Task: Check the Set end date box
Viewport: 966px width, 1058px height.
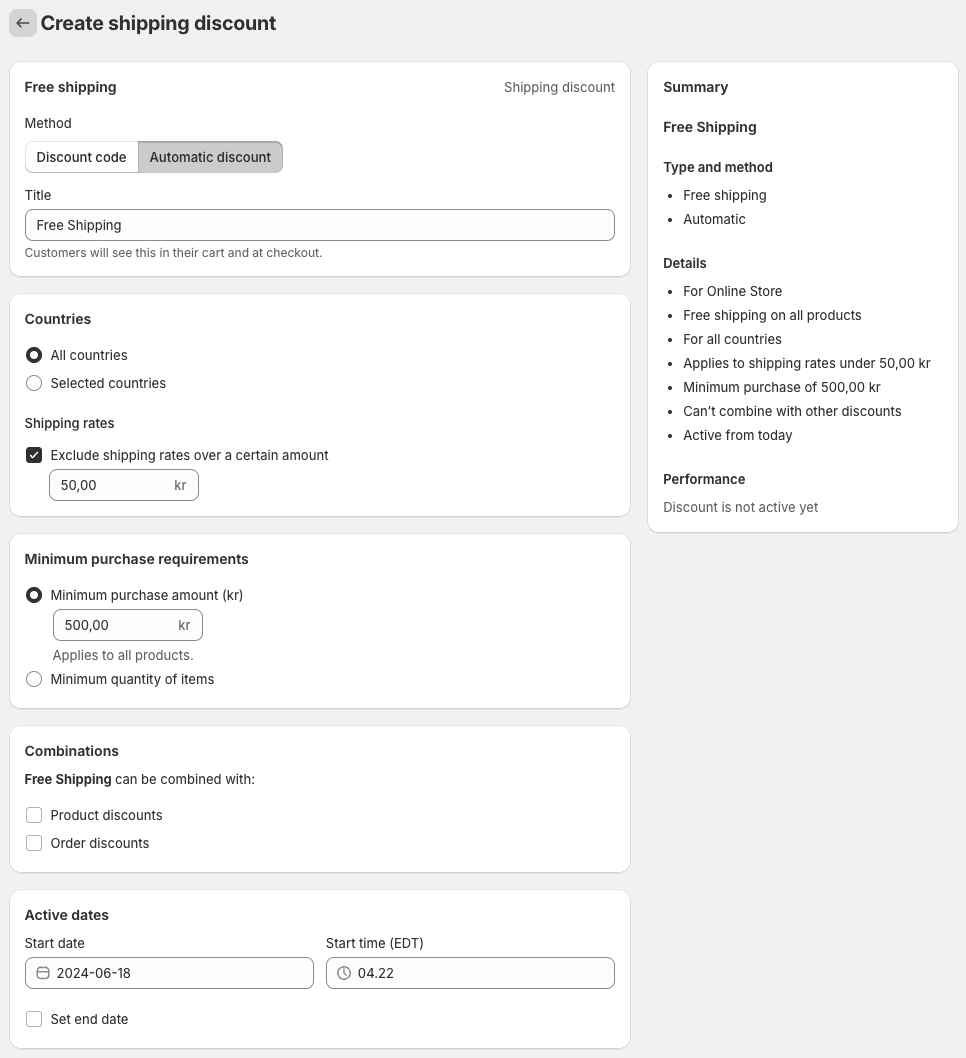Action: tap(34, 1019)
